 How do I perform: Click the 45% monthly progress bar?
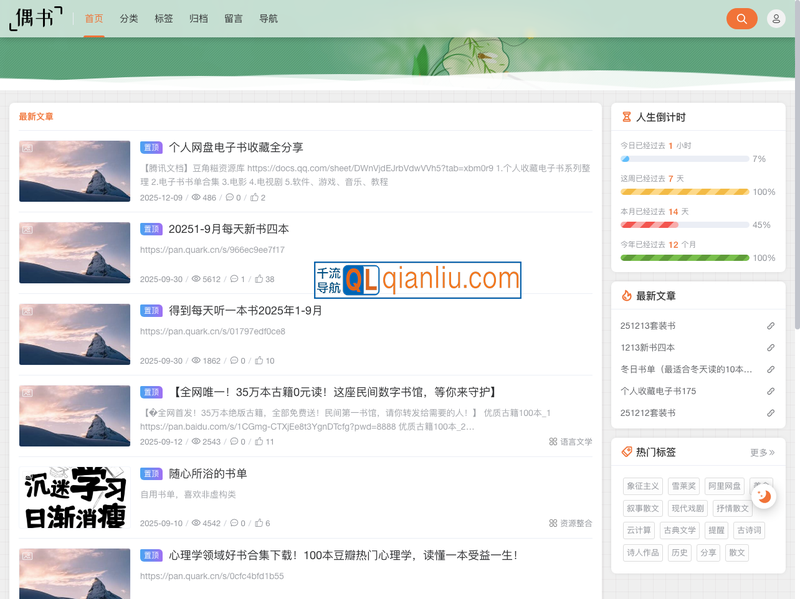682,224
